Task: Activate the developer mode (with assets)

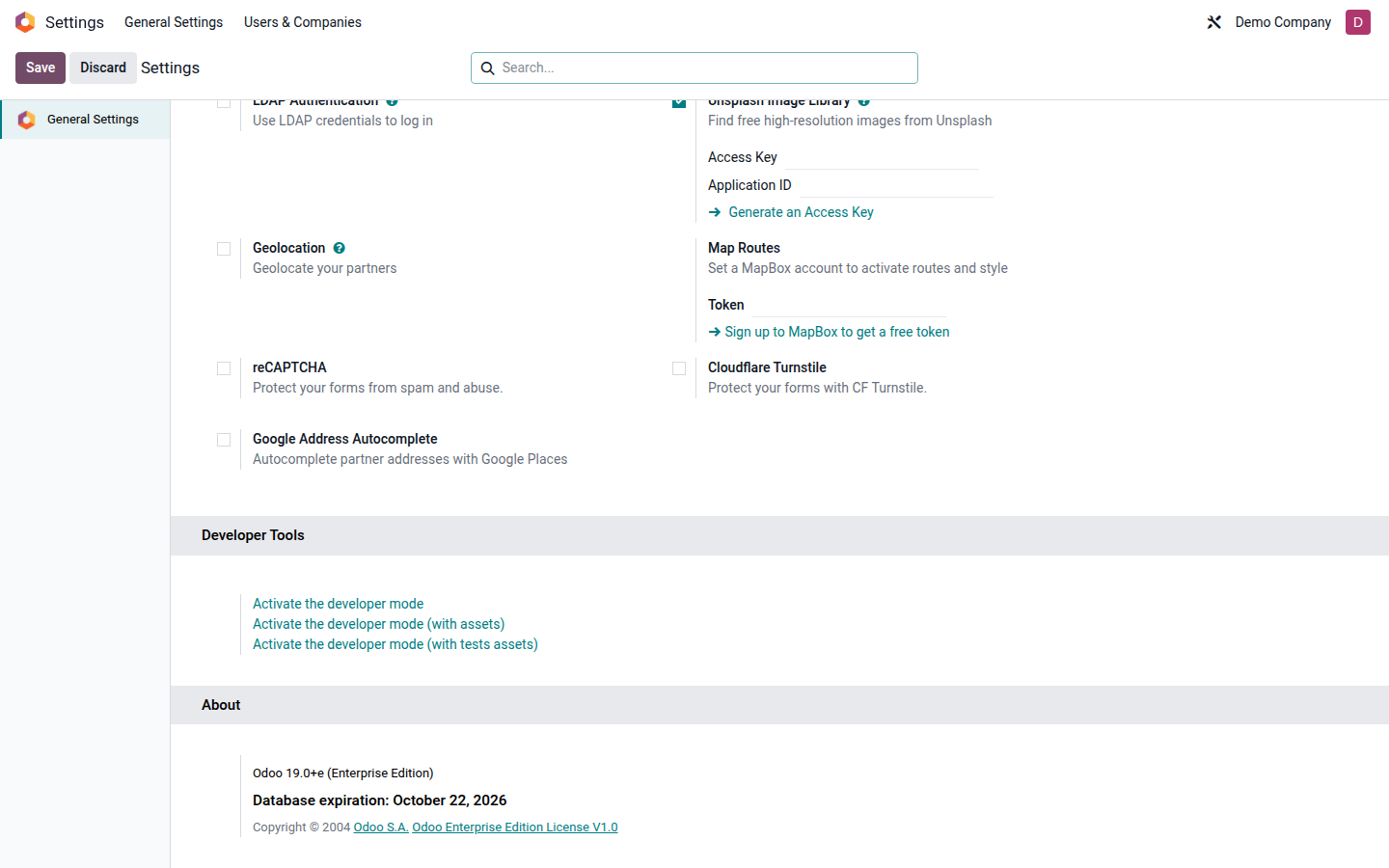Action: pyautogui.click(x=378, y=624)
